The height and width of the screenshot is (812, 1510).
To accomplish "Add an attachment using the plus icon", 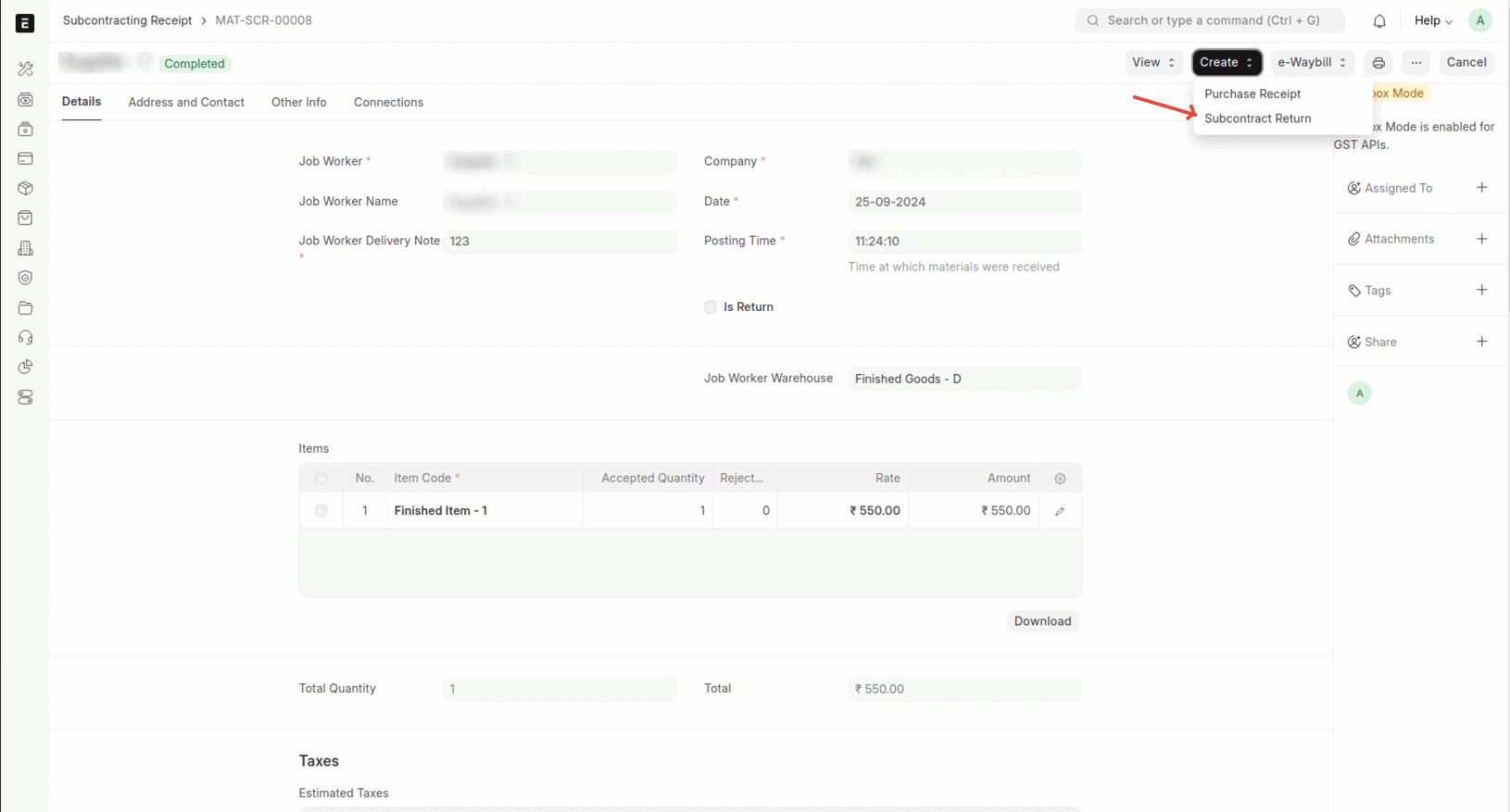I will coord(1481,239).
